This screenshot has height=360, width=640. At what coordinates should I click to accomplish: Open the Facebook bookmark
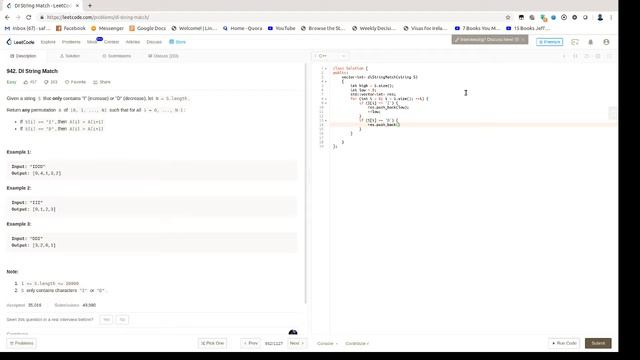coord(71,28)
